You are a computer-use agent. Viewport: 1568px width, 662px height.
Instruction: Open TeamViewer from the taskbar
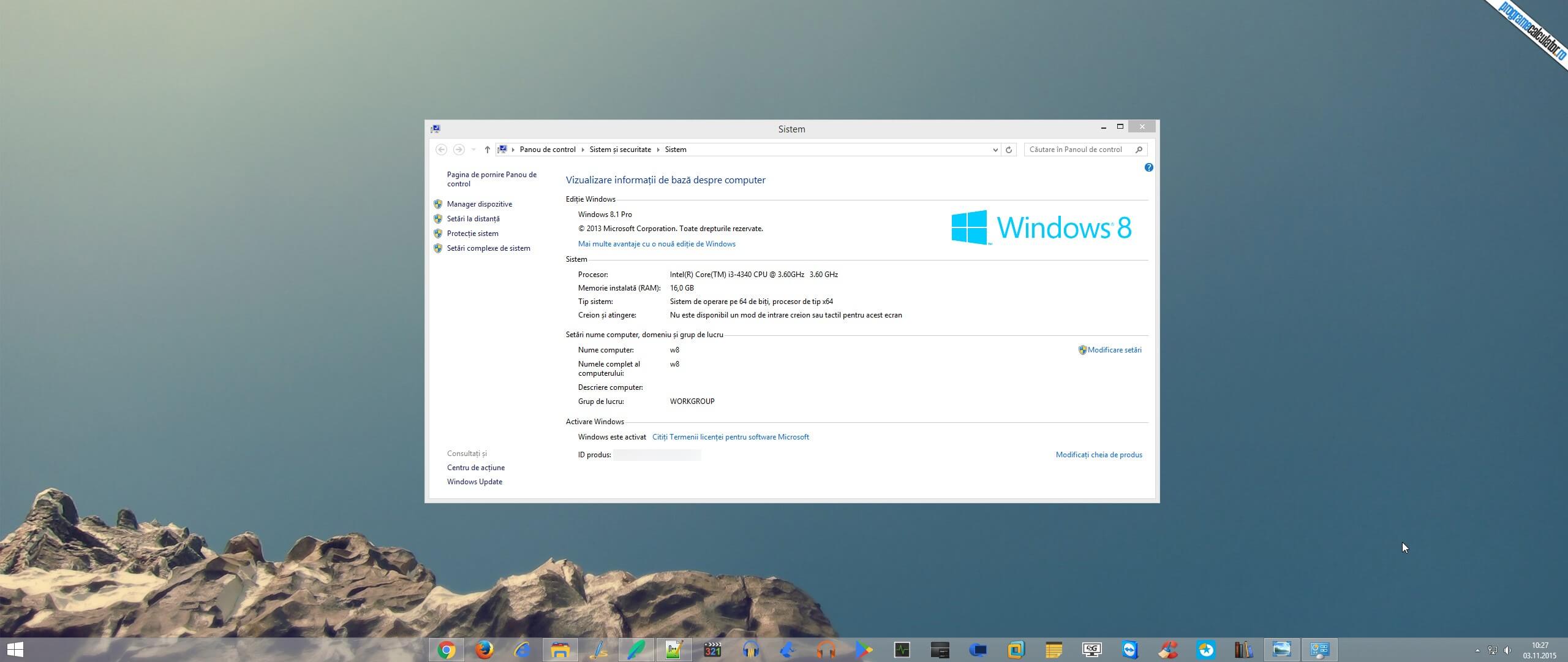1130,650
